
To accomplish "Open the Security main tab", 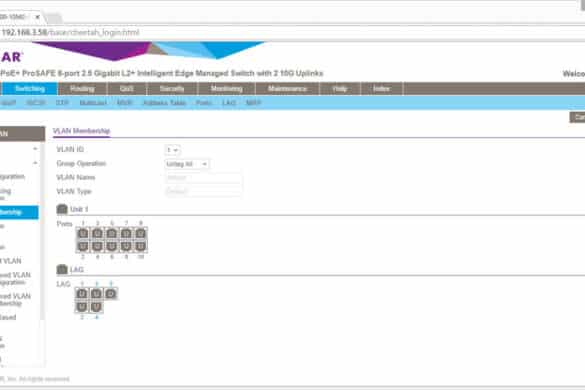I will (172, 89).
